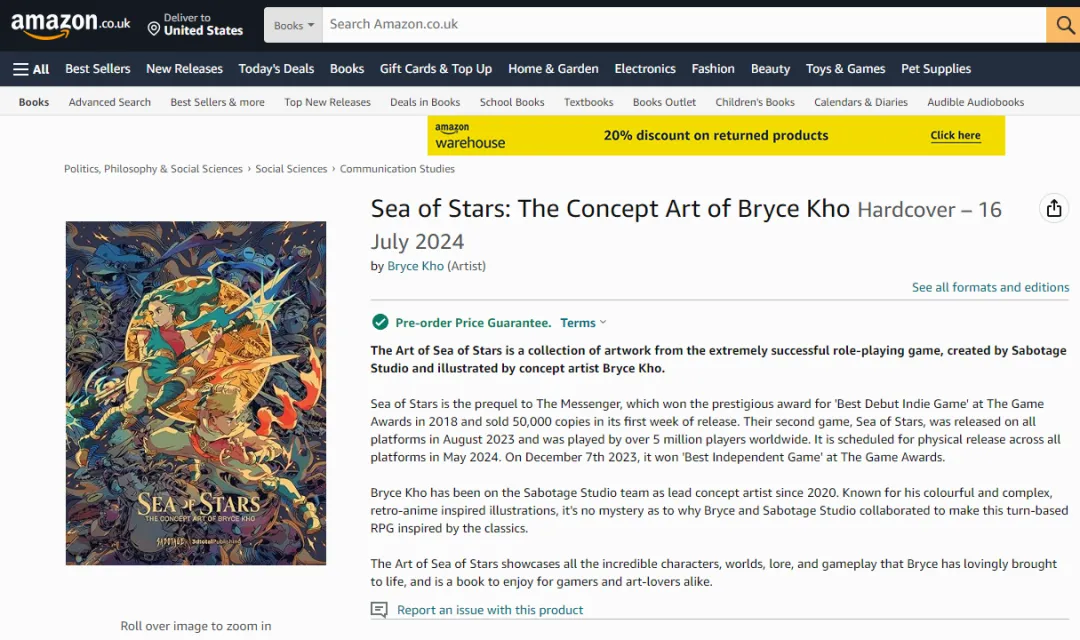
Task: Click the Sea of Stars book cover
Action: [196, 393]
